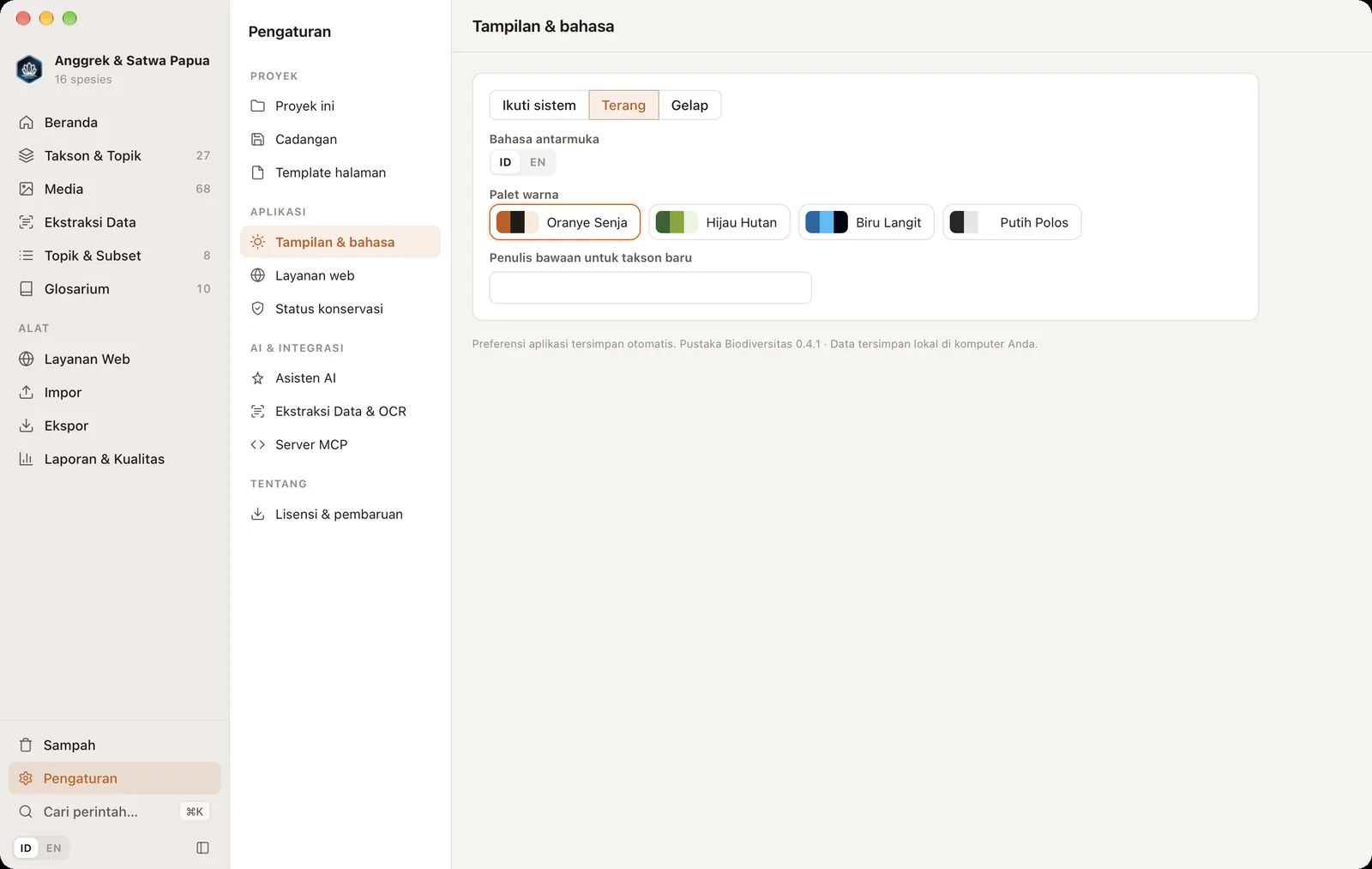
Task: Click the Media image icon
Action: (27, 190)
